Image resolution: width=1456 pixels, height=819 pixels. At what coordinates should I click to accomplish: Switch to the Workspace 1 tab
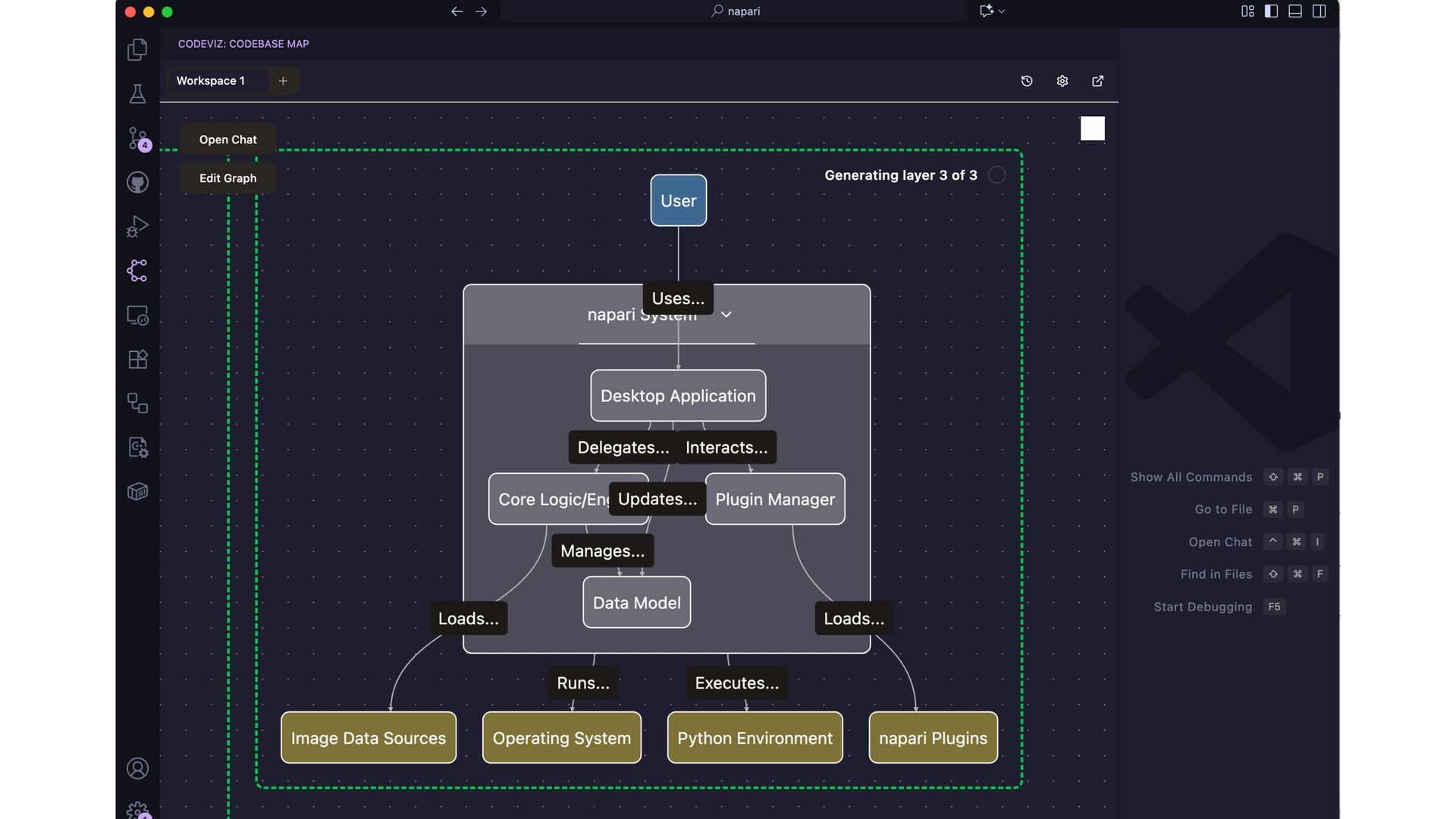[211, 81]
